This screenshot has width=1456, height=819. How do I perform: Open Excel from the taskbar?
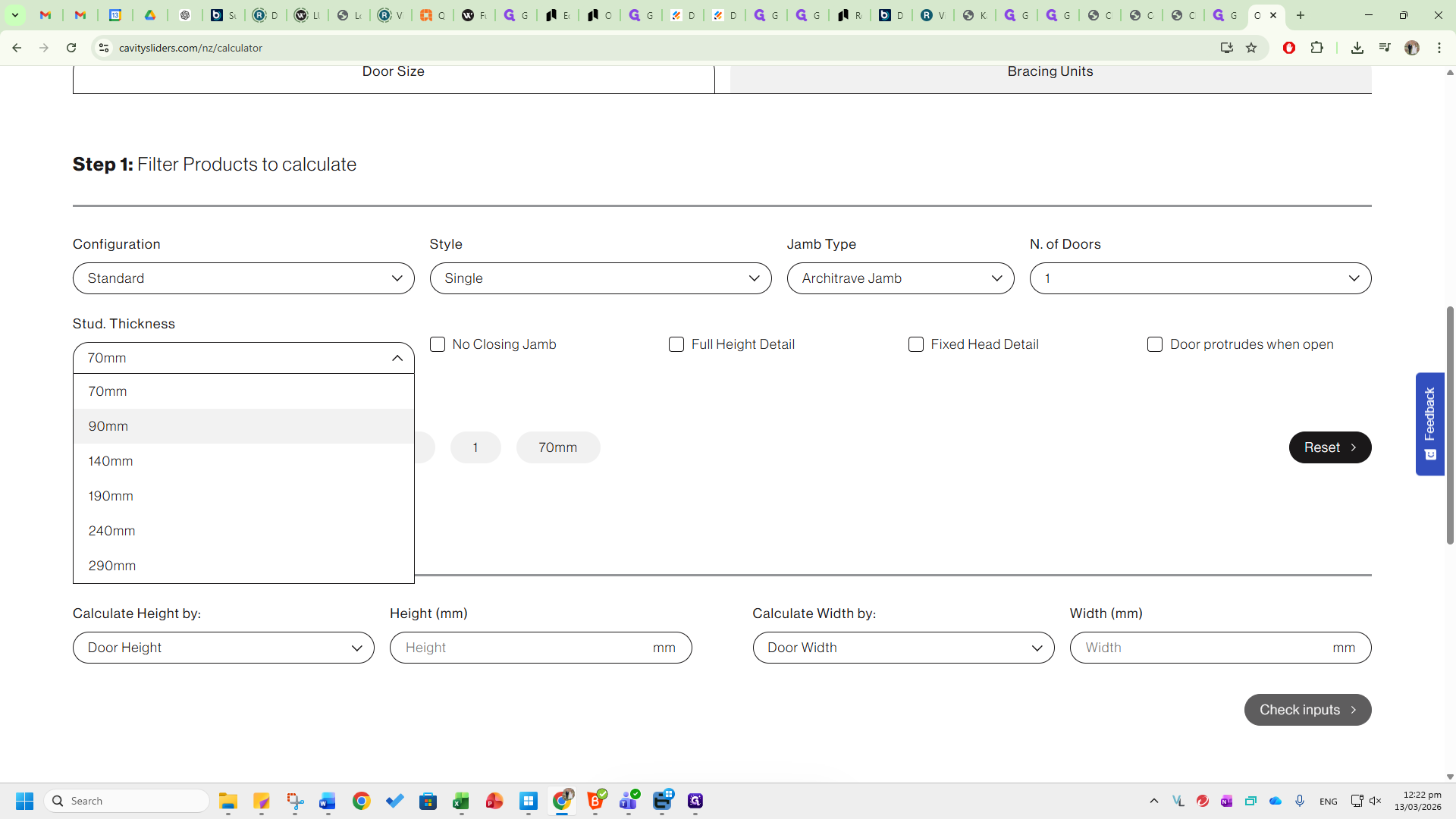pos(461,801)
